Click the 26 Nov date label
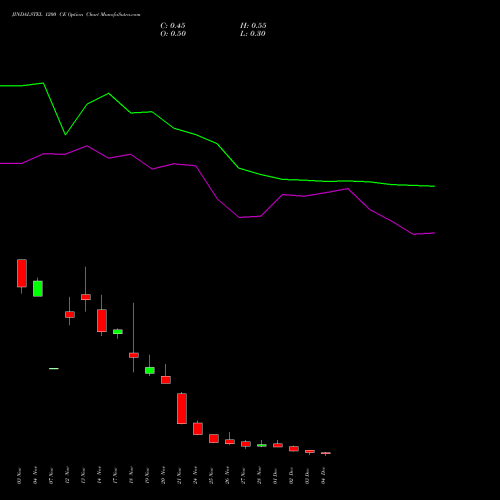This screenshot has height=500, width=500. 227,475
